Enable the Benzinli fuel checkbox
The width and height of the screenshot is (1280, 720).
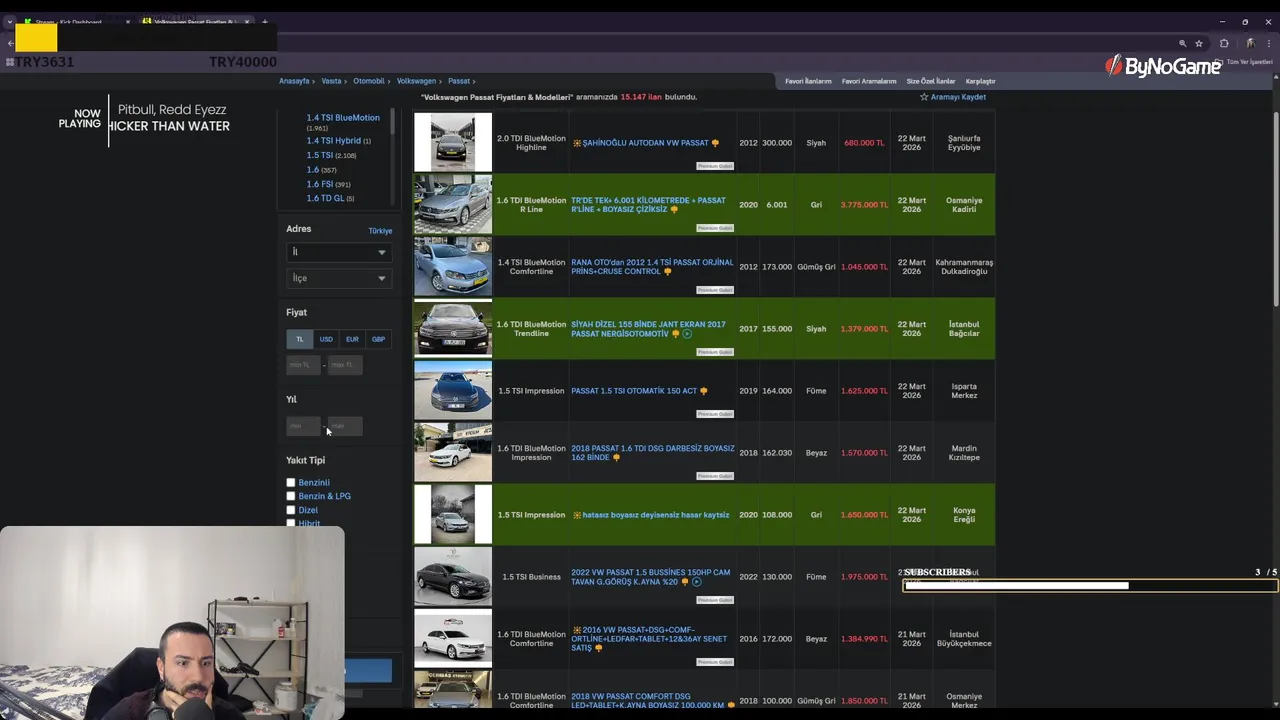pos(291,483)
